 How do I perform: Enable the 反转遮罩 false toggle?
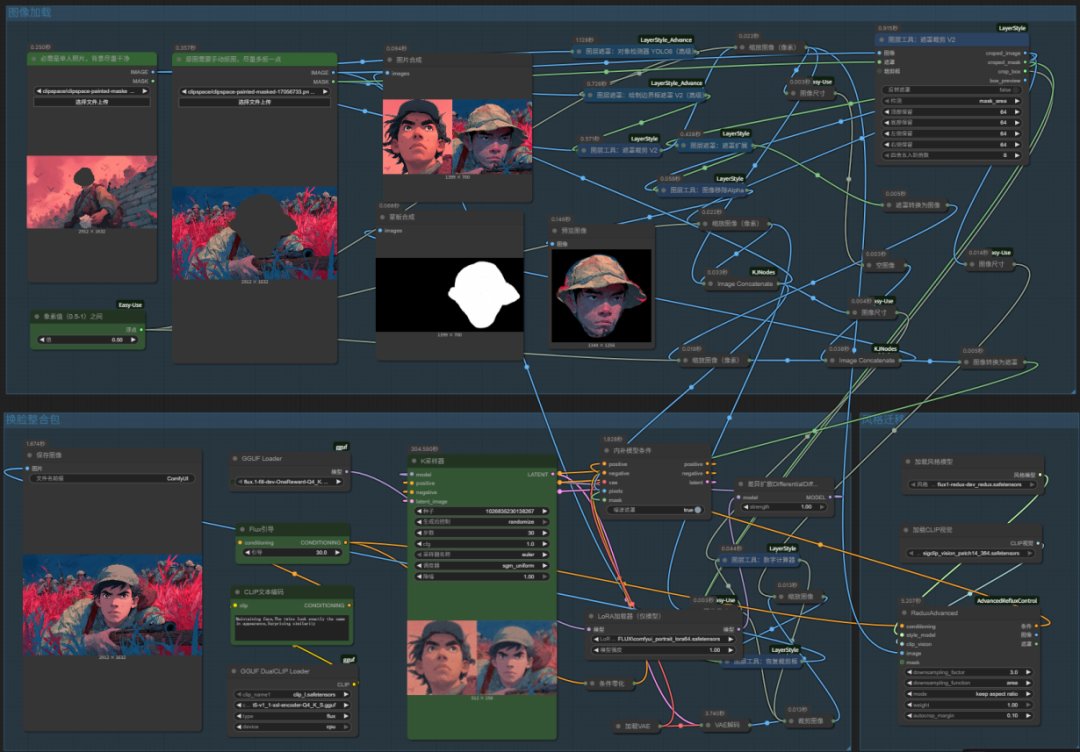pyautogui.click(x=953, y=90)
